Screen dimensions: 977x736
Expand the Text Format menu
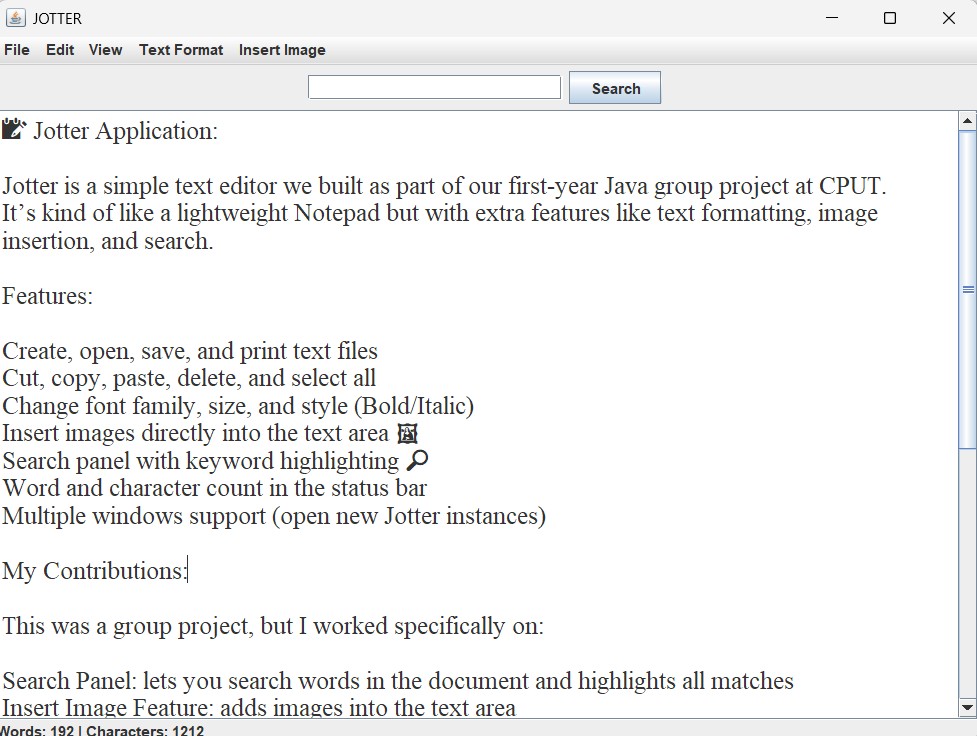click(181, 50)
